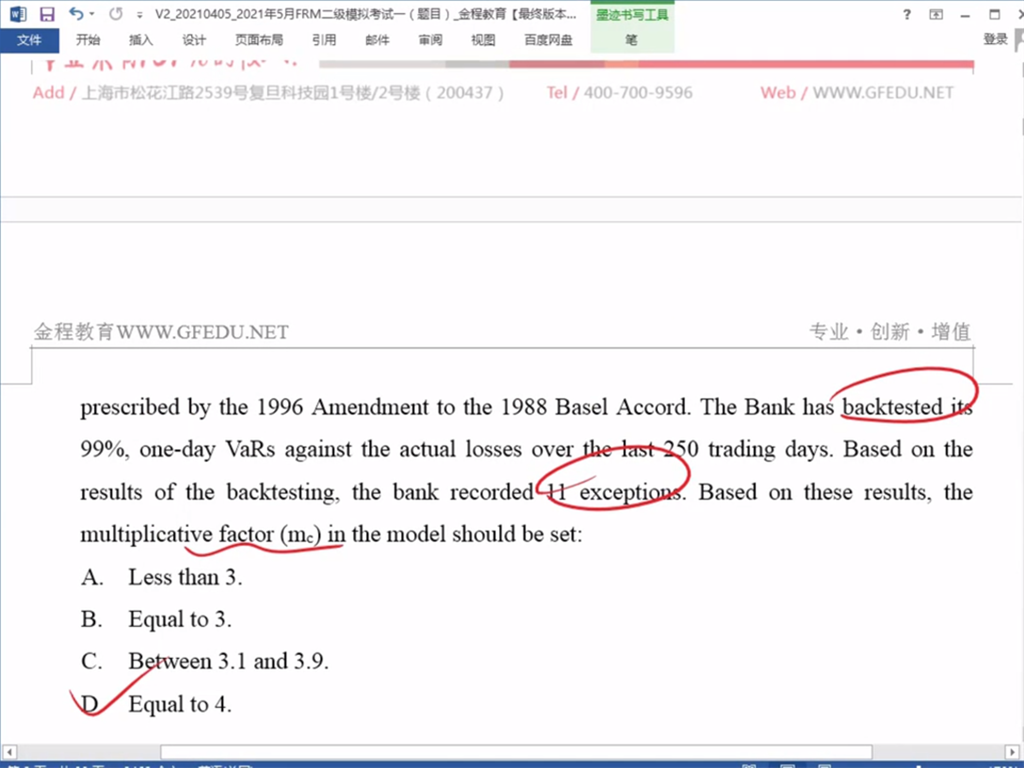Screen dimensions: 1024x768
Task: Click the 登录 sign-in link
Action: click(x=995, y=39)
